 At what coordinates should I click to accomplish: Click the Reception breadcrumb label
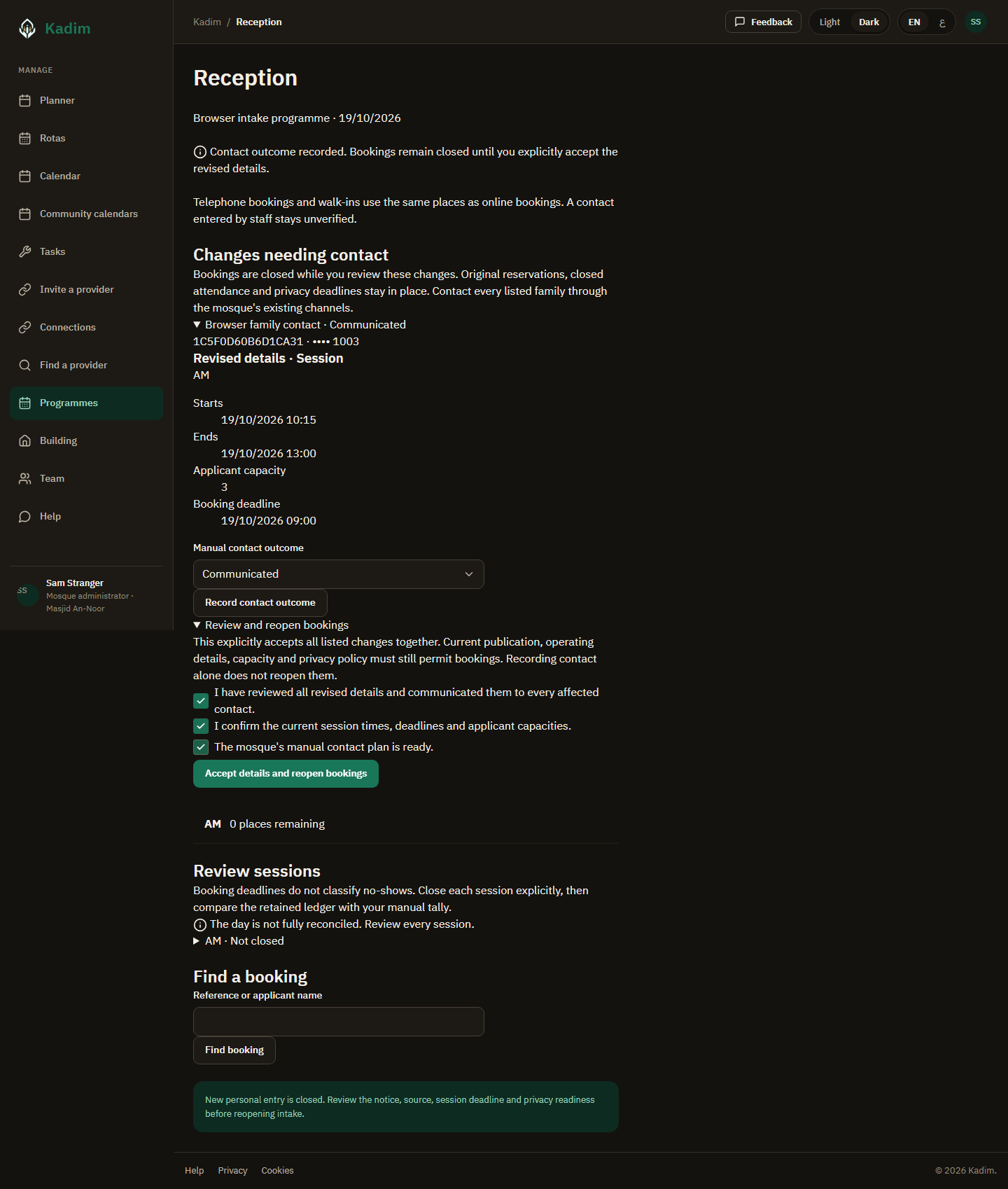coord(259,22)
